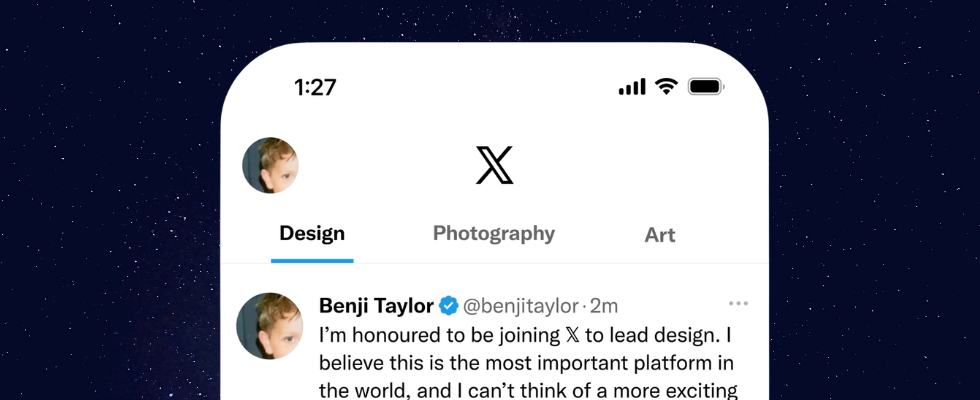The height and width of the screenshot is (400, 980).
Task: Open the profile avatar in the header
Action: click(271, 165)
